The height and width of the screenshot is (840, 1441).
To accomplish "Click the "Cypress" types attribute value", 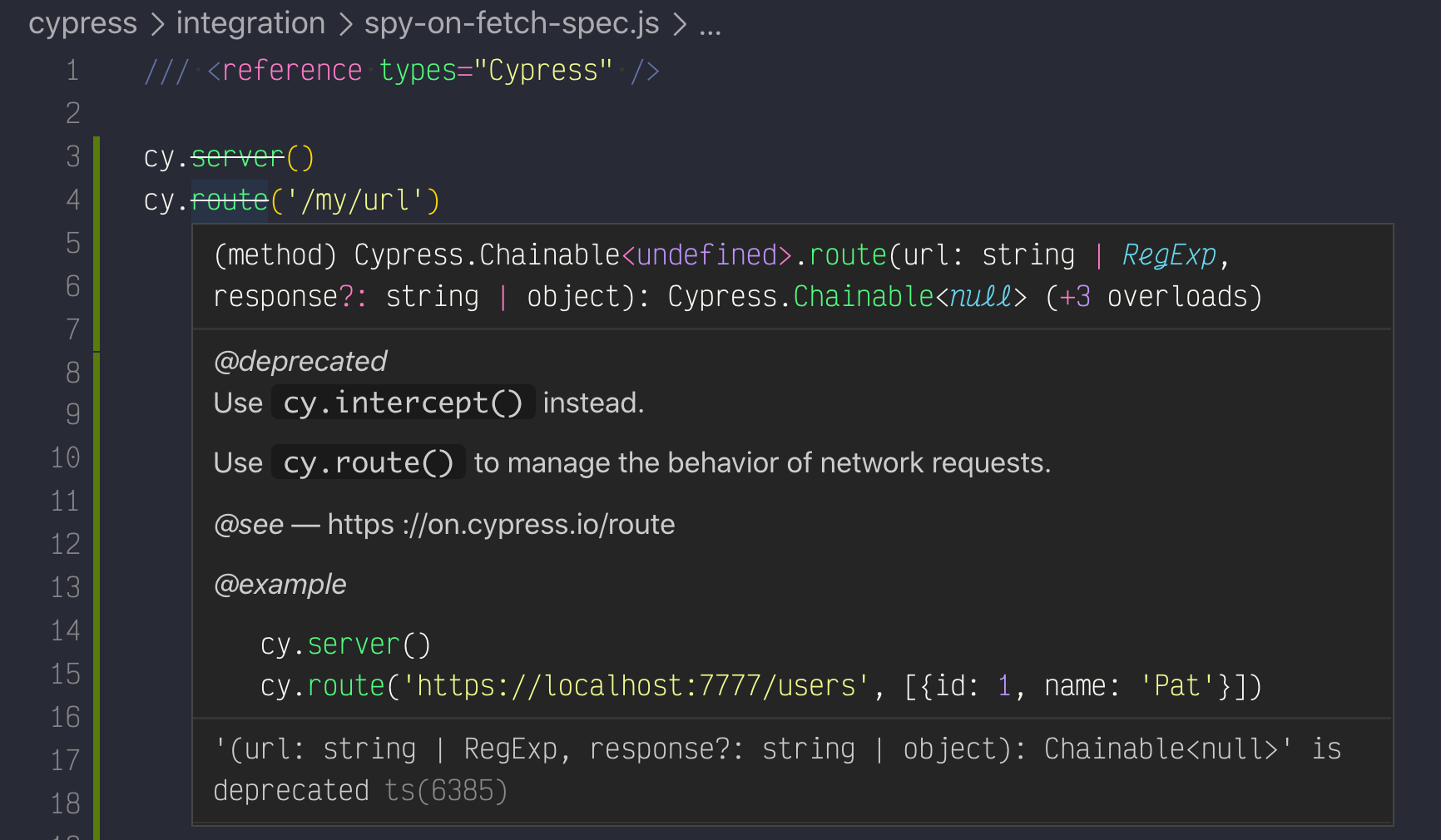I will coord(543,70).
